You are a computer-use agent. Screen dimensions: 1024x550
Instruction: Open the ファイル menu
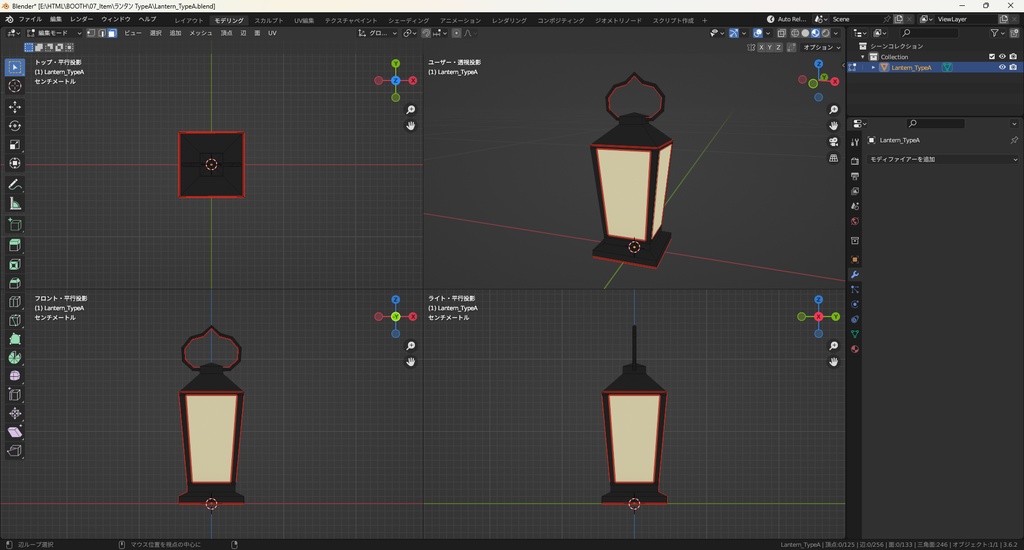click(30, 19)
